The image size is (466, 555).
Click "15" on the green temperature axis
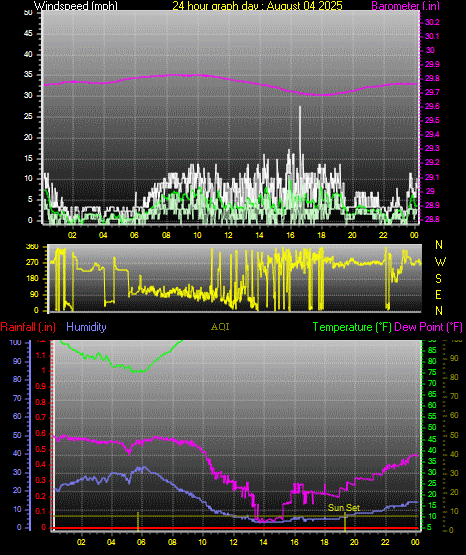432,505
